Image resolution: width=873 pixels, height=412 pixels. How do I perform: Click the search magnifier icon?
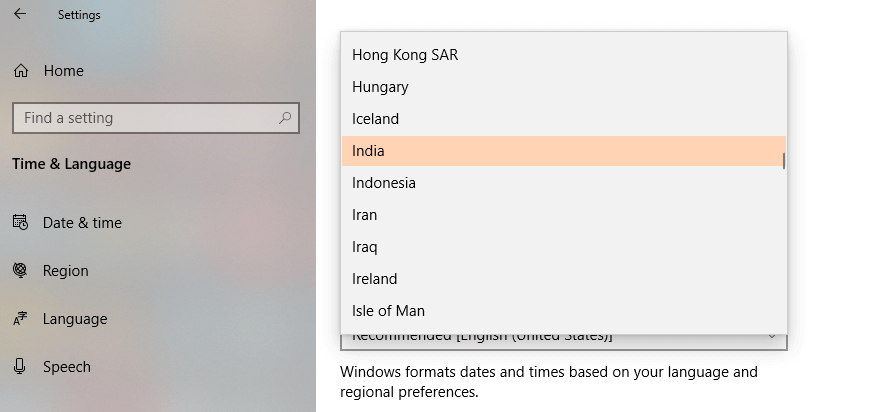(285, 117)
